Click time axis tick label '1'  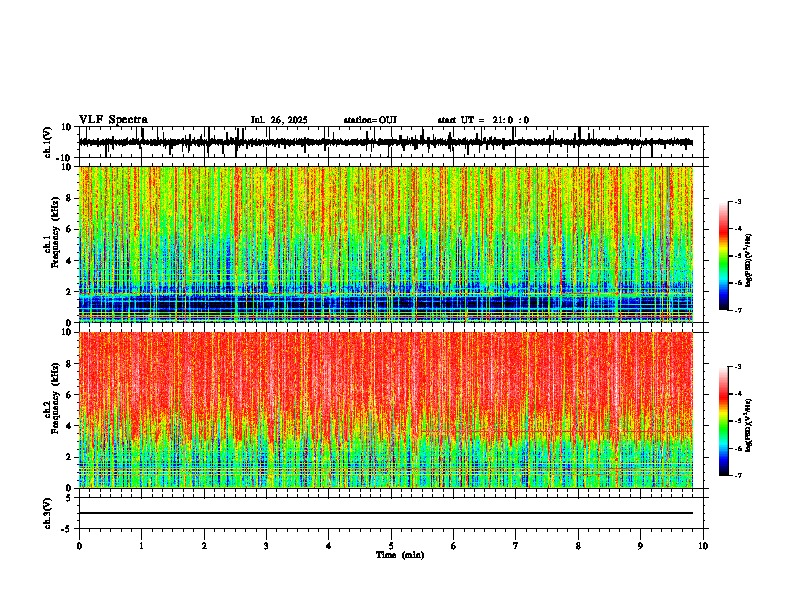click(141, 546)
